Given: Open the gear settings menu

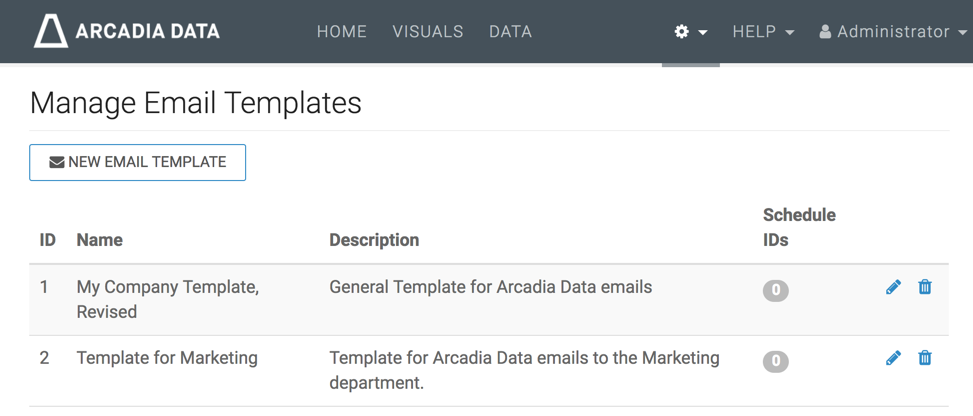Looking at the screenshot, I should (x=690, y=32).
